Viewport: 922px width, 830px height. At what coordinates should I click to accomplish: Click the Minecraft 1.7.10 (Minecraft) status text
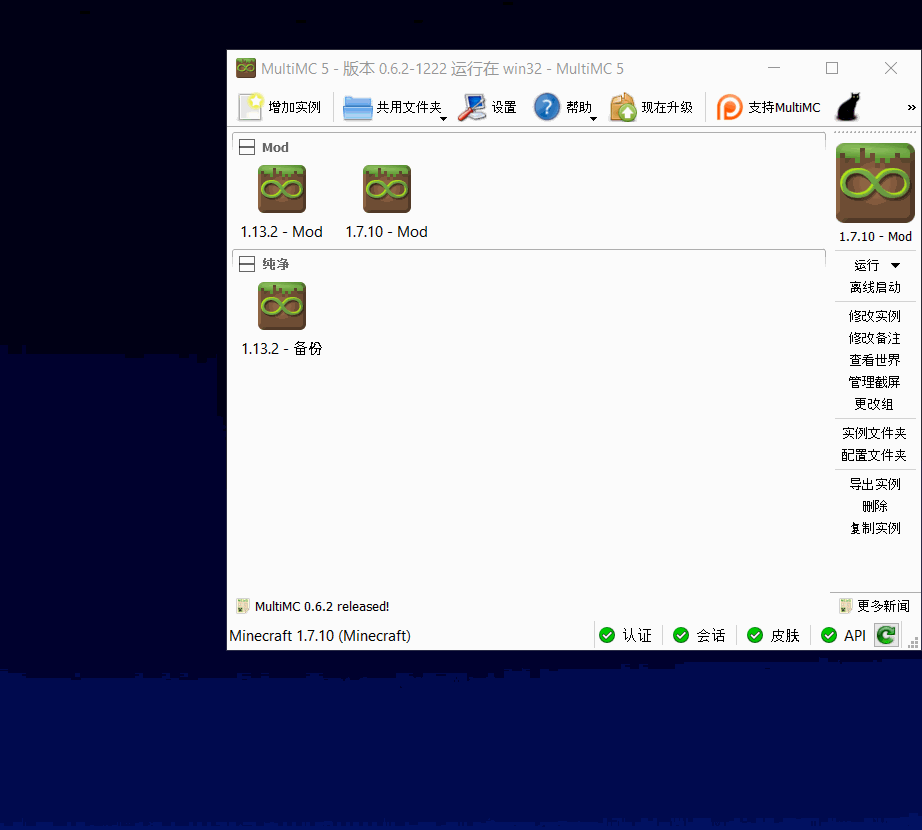click(x=320, y=636)
